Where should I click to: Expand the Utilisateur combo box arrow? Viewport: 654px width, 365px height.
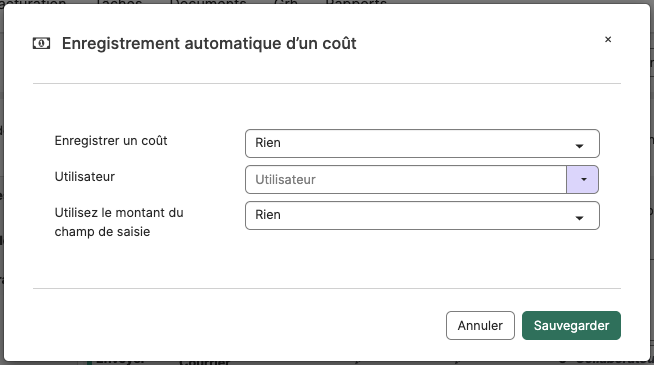[x=583, y=179]
